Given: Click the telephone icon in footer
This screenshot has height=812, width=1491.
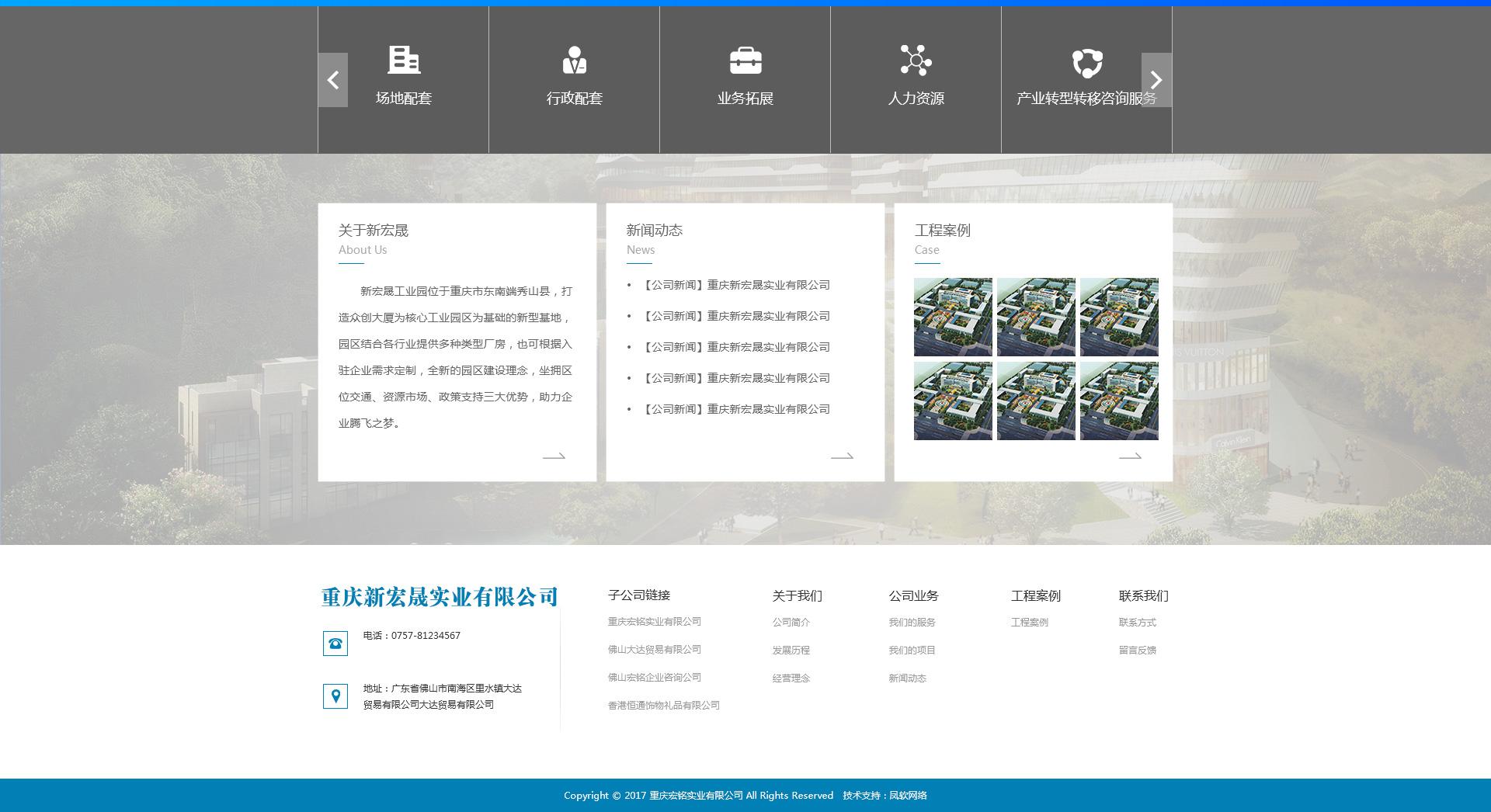Looking at the screenshot, I should [335, 644].
